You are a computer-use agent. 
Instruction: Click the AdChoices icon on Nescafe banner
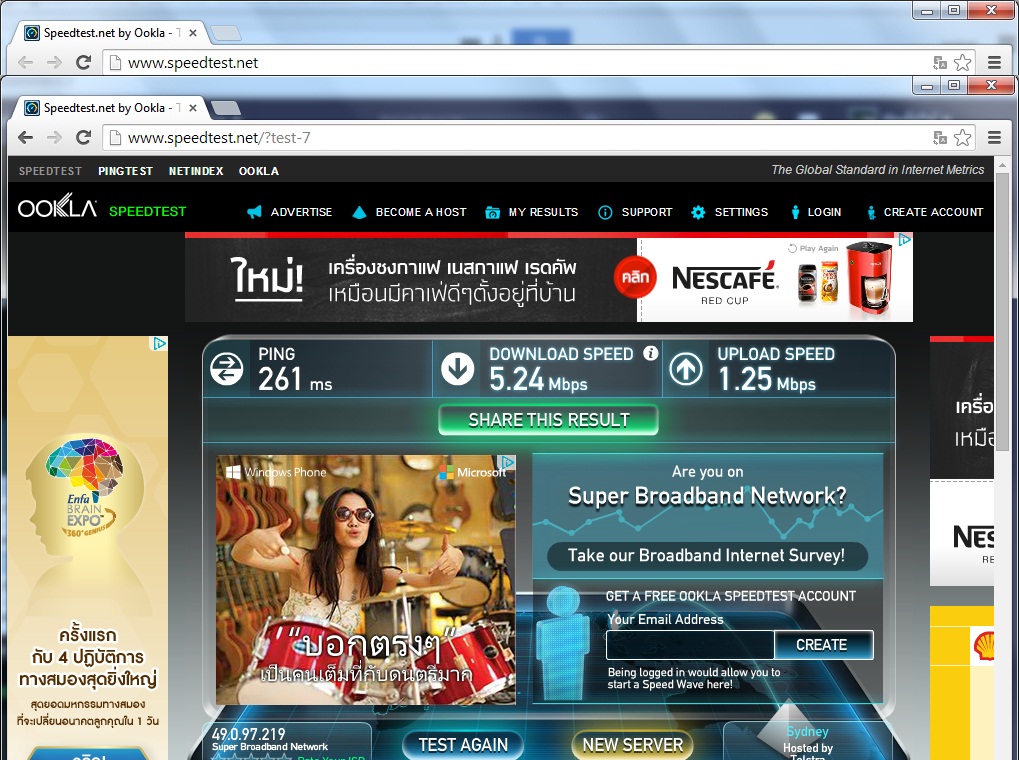tap(904, 241)
